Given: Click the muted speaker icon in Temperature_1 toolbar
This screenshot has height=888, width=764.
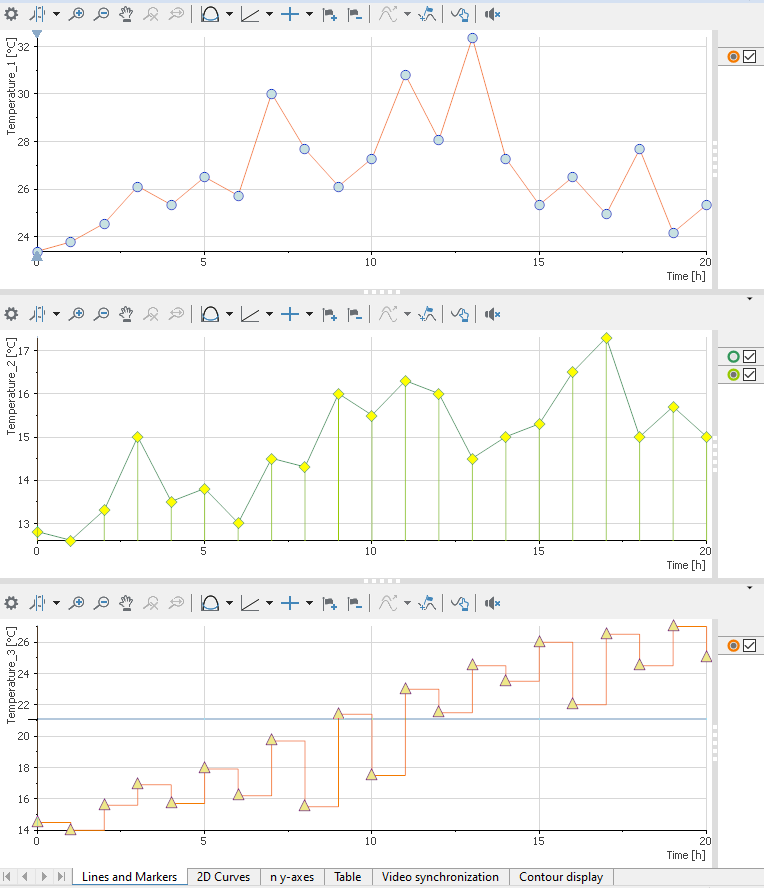Looking at the screenshot, I should point(491,15).
